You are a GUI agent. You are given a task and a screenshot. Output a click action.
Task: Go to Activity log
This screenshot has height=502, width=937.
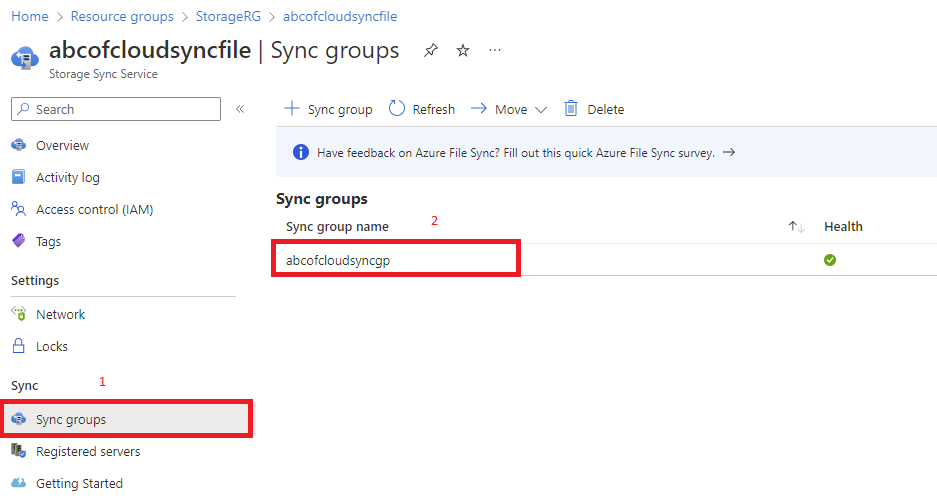67,177
